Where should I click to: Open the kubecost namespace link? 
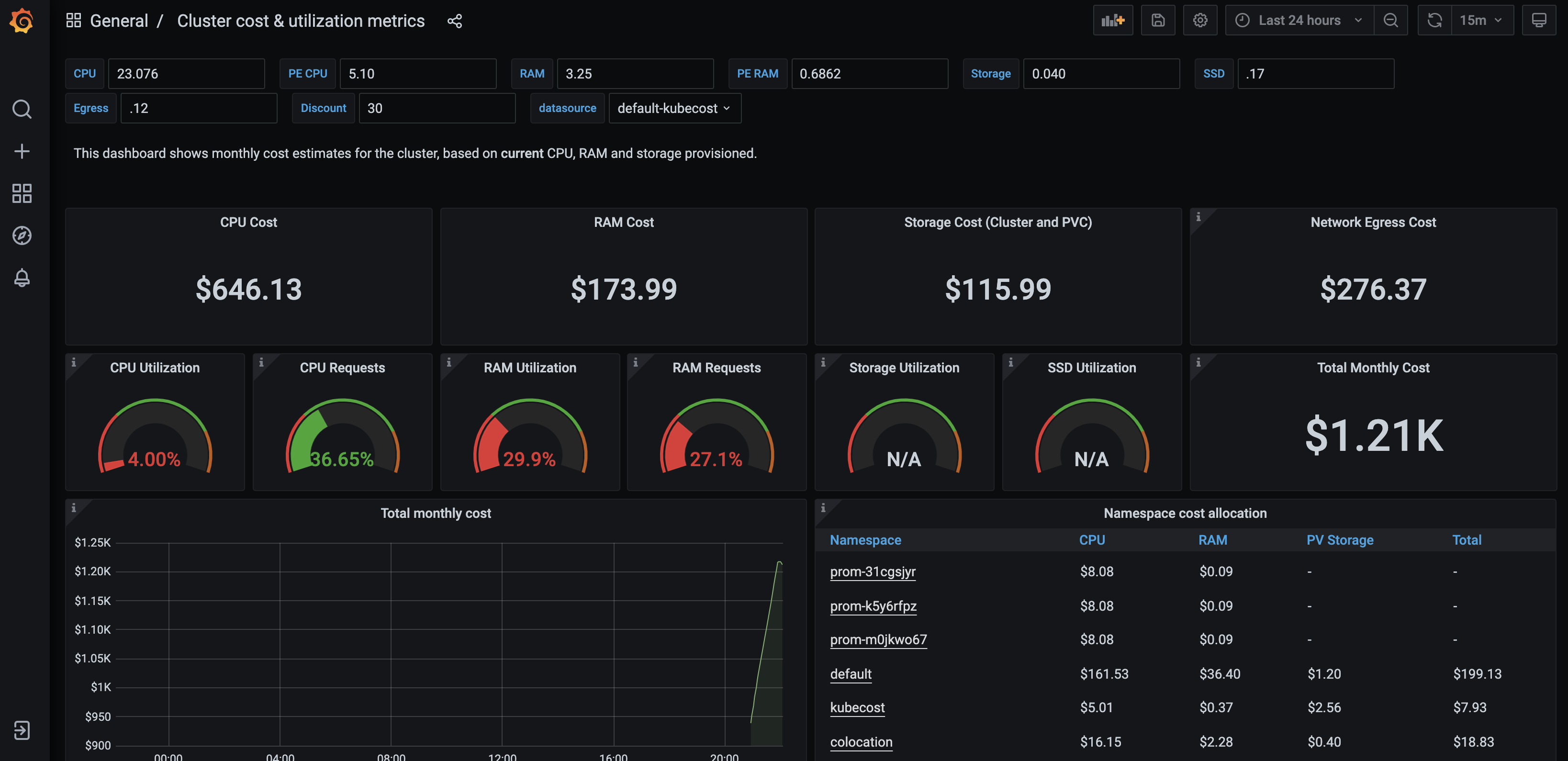click(857, 707)
